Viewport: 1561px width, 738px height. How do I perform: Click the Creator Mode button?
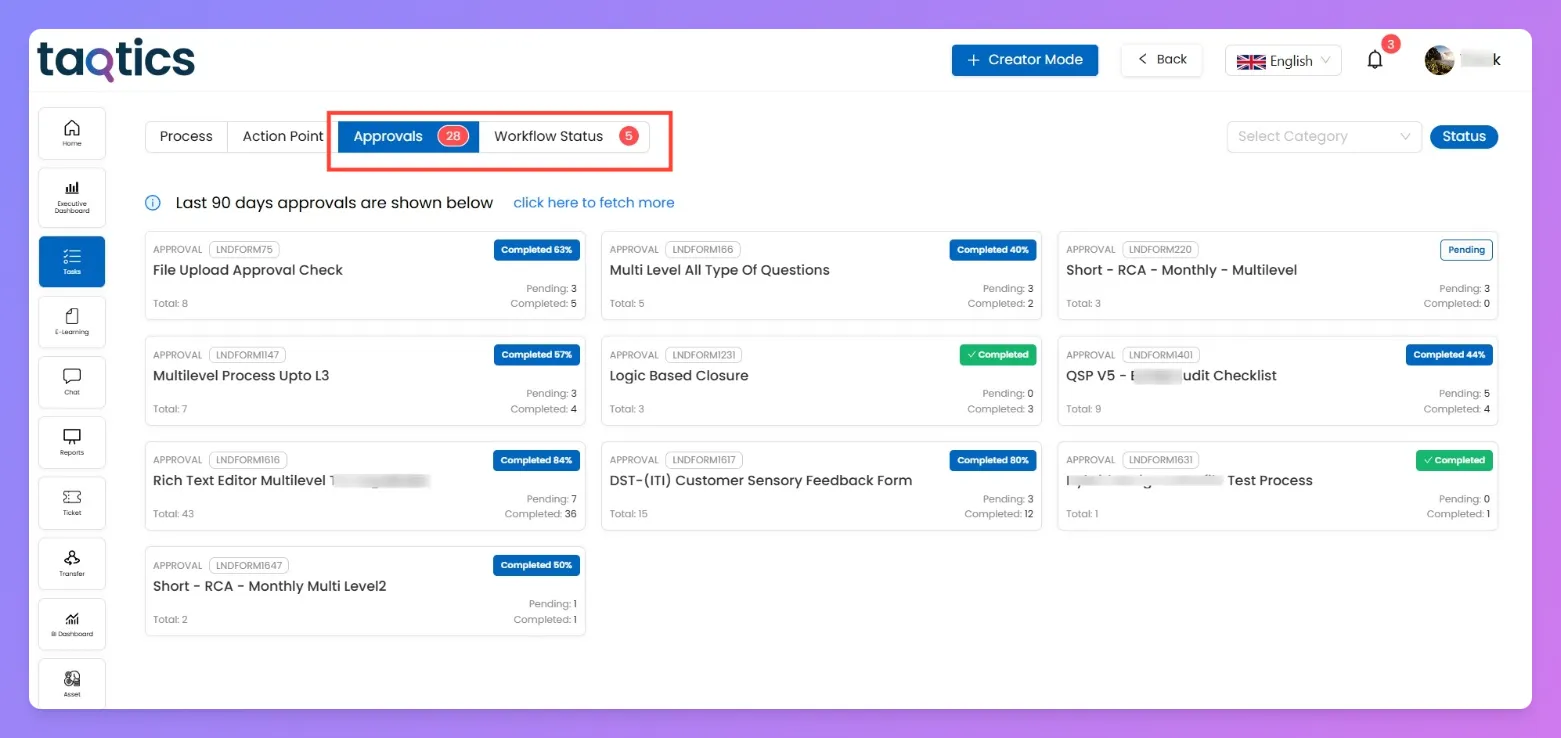[1024, 60]
